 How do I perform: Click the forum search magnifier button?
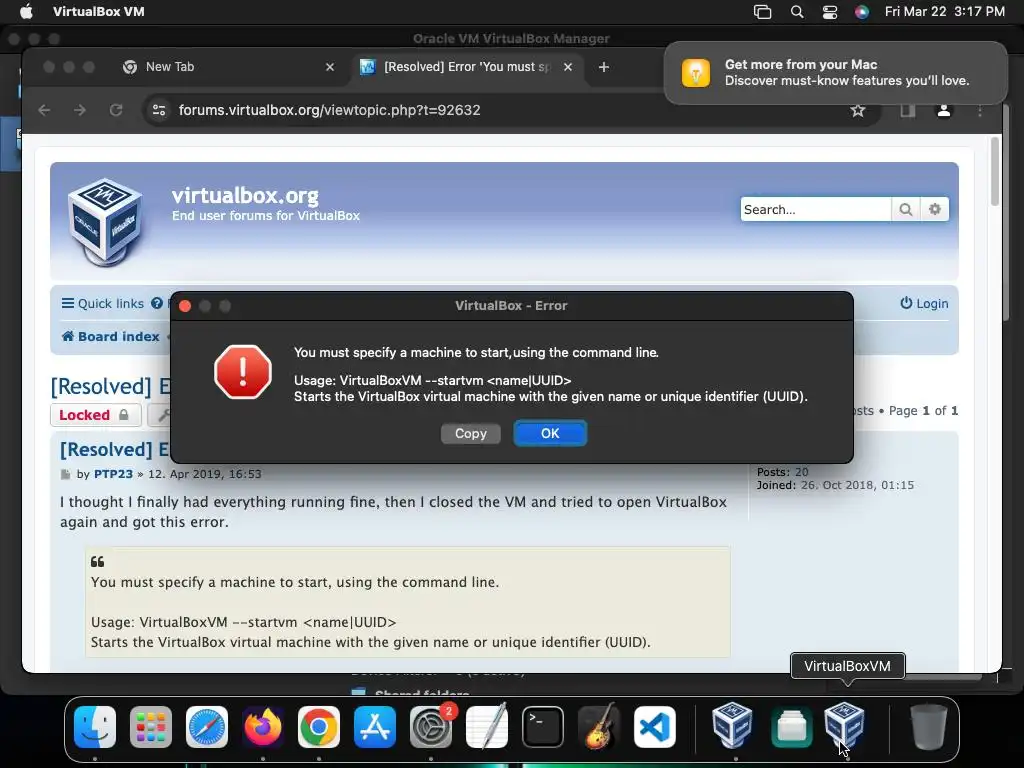[905, 210]
